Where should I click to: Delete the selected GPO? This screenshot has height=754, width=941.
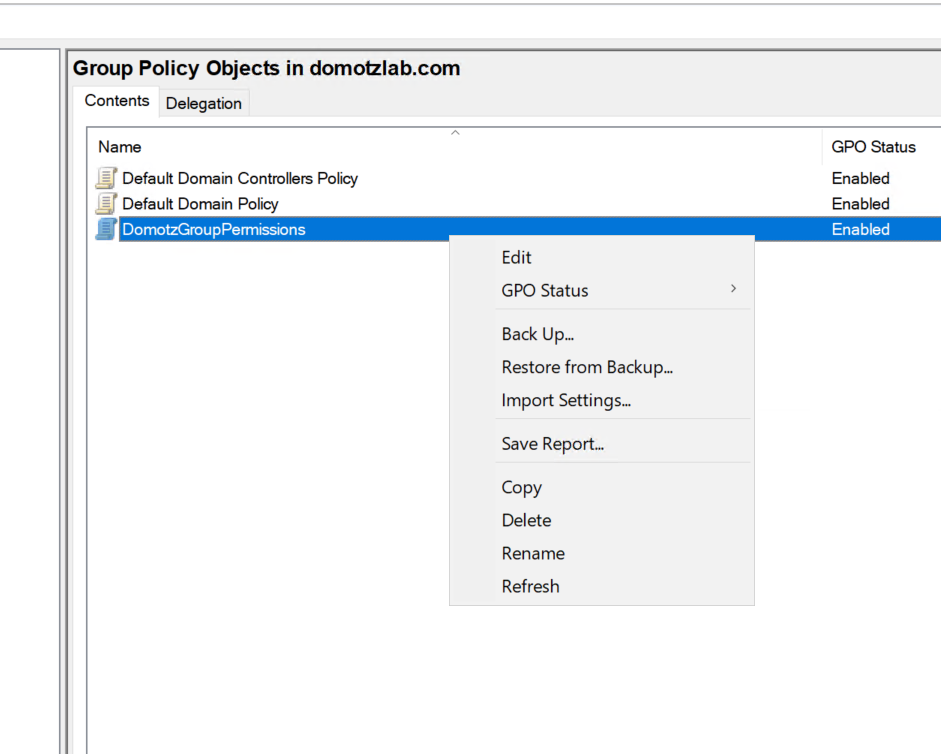click(526, 520)
